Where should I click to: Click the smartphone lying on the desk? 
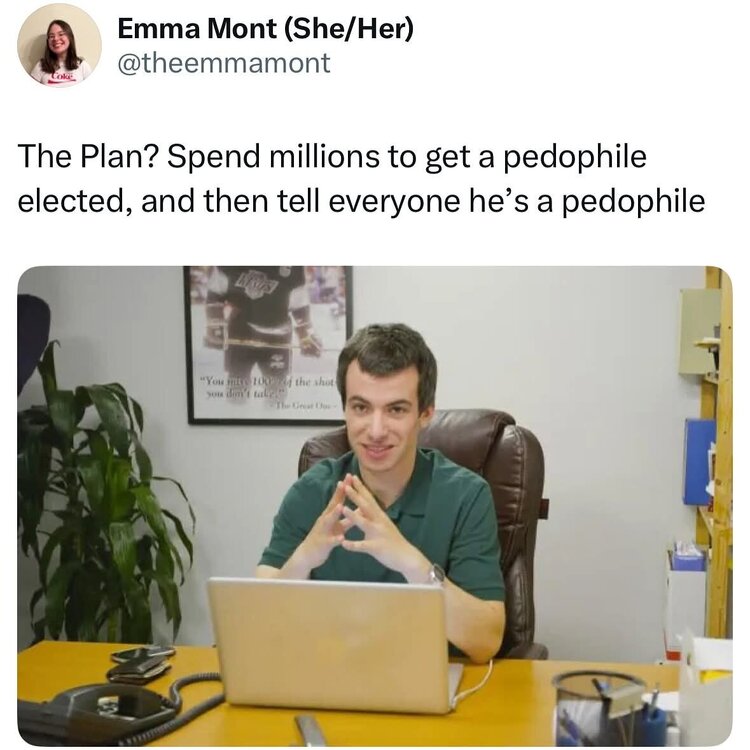click(x=143, y=653)
